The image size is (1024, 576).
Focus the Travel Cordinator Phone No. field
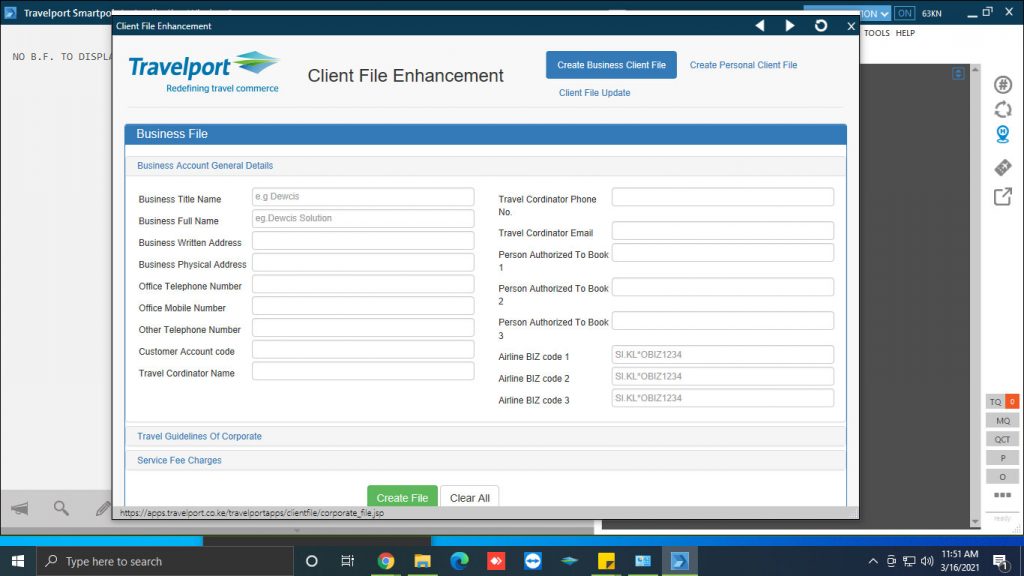[x=722, y=197]
